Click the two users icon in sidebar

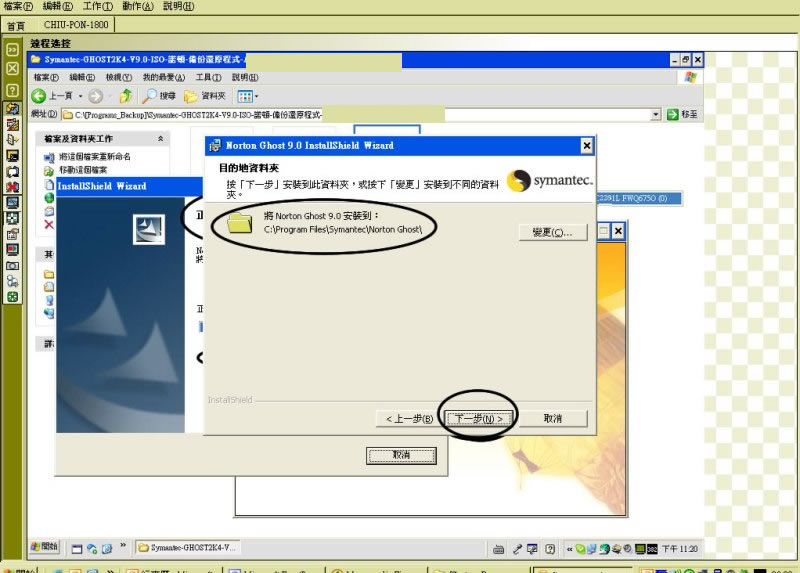(x=12, y=281)
